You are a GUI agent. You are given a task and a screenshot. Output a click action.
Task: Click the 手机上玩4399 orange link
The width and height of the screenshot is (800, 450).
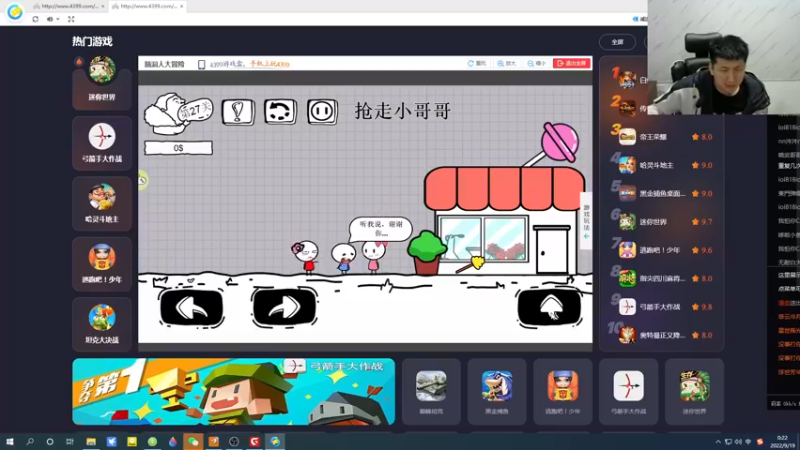[x=270, y=64]
